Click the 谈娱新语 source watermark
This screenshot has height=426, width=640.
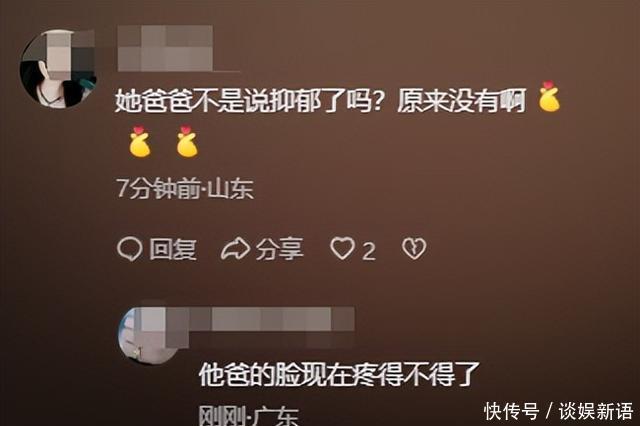click(x=596, y=411)
